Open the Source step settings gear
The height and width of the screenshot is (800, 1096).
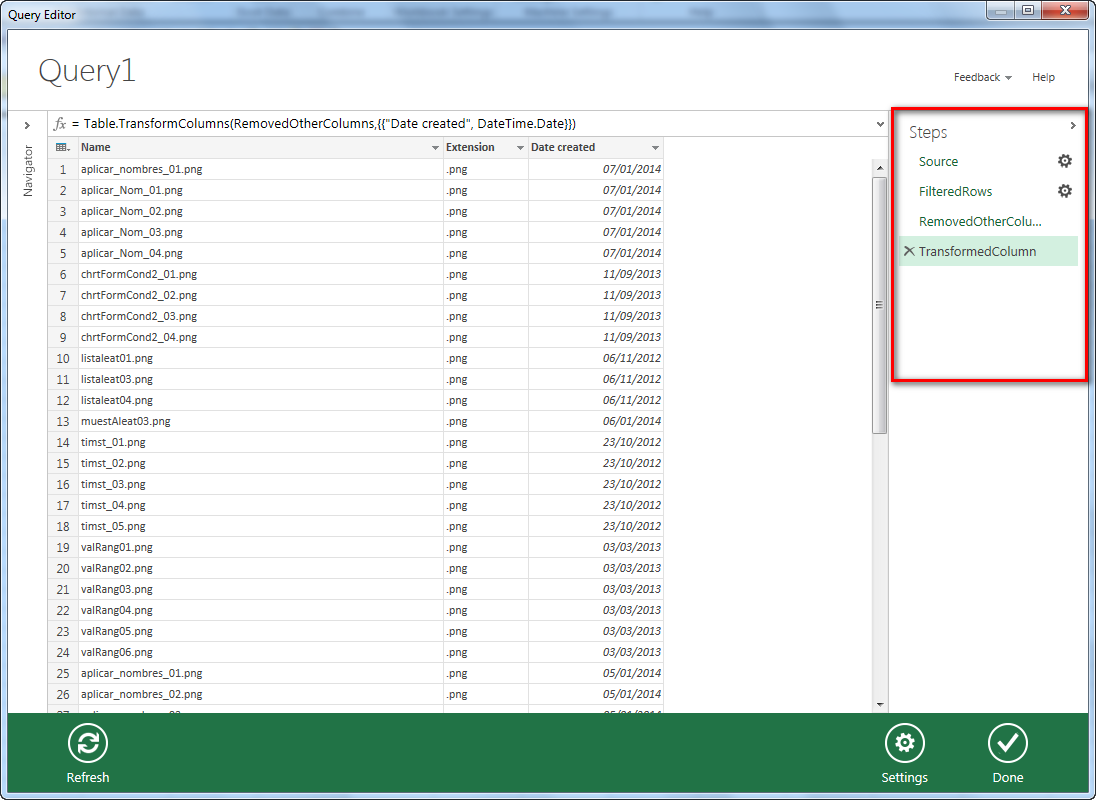(x=1064, y=161)
